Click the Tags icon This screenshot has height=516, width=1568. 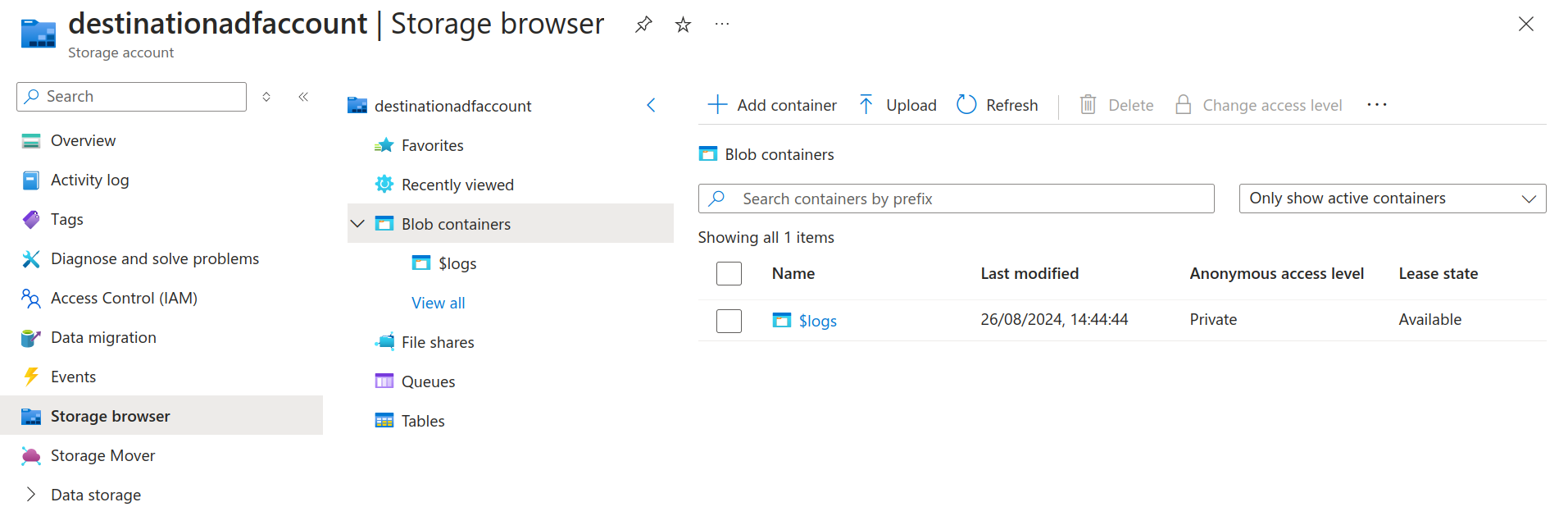point(31,219)
